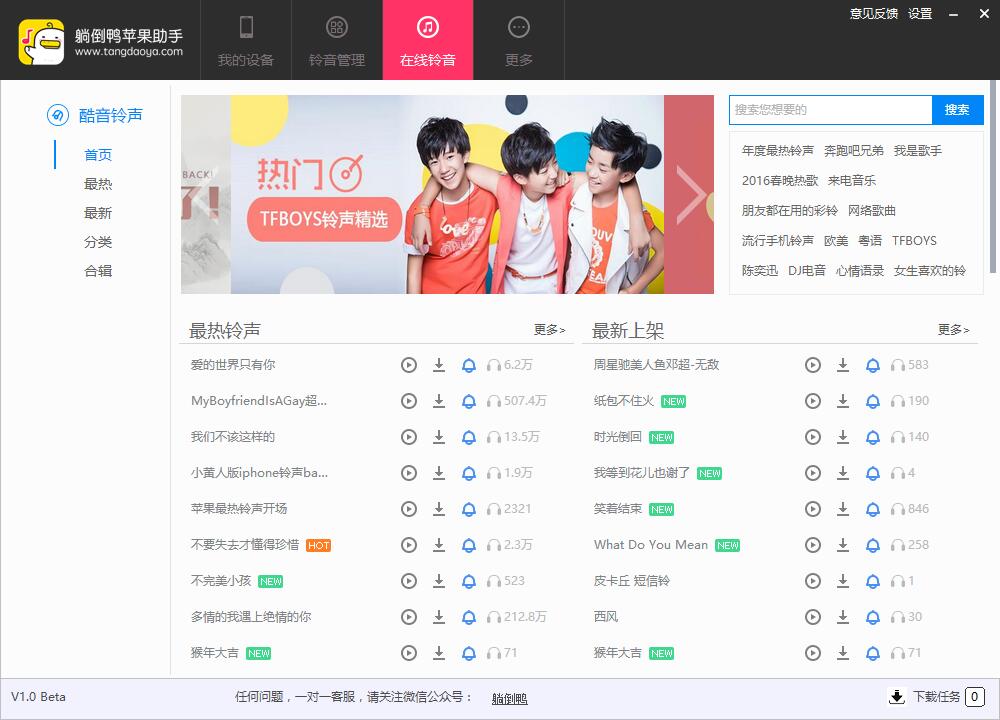This screenshot has height=720, width=1000.
Task: Play the ringtone 爱的世界只有你
Action: click(x=409, y=365)
